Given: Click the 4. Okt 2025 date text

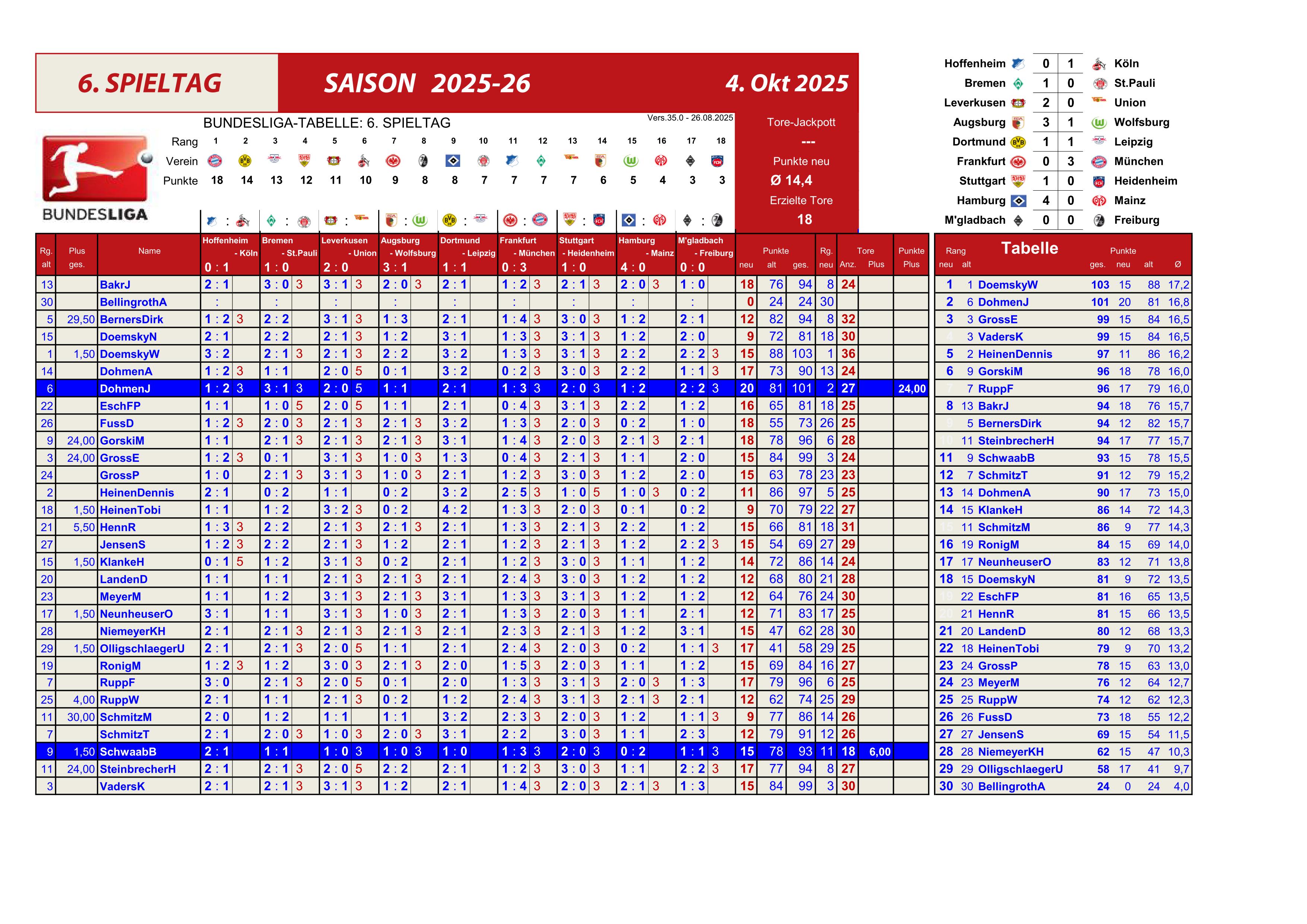Looking at the screenshot, I should click(x=786, y=84).
